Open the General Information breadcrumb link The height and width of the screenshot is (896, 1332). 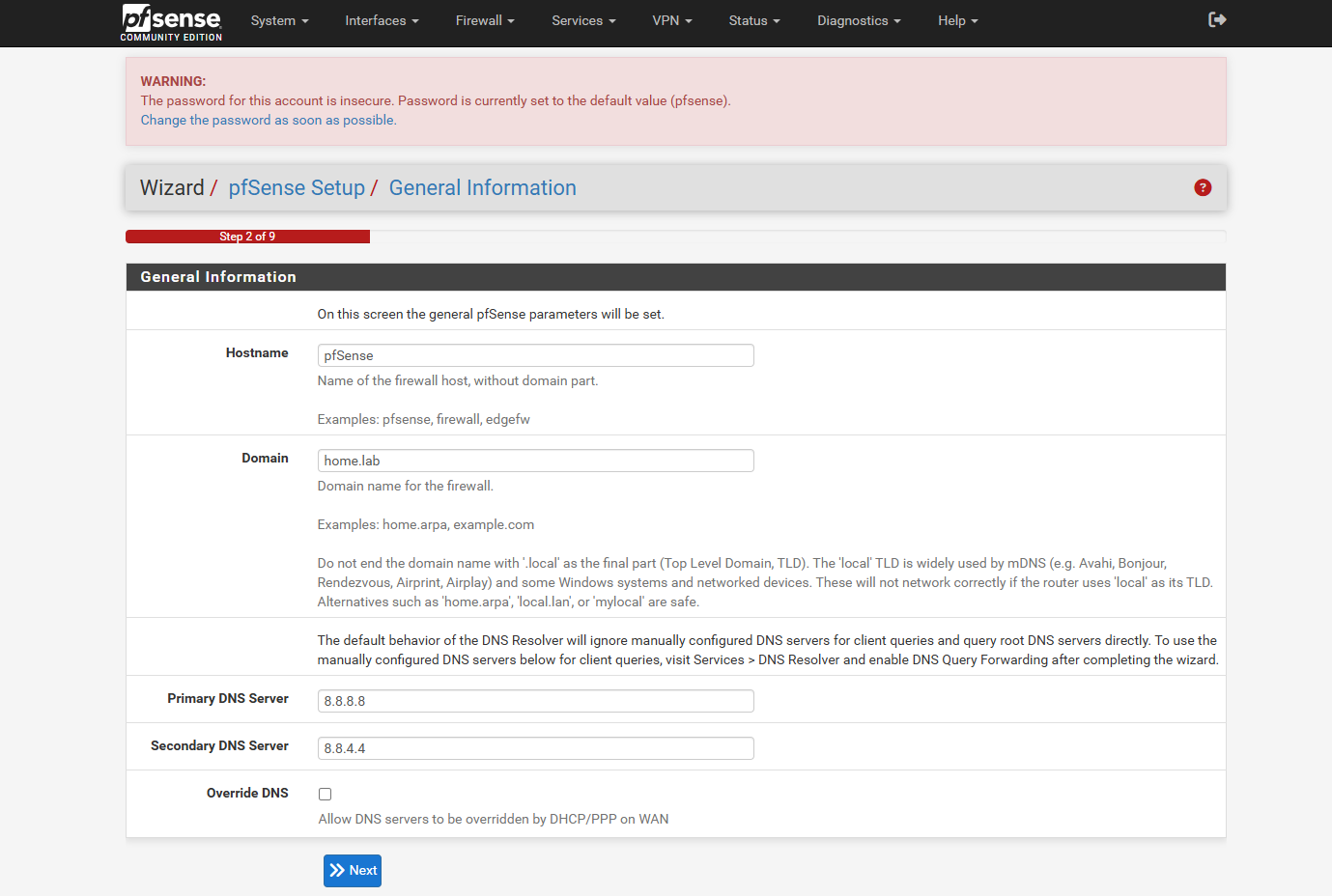pos(483,187)
